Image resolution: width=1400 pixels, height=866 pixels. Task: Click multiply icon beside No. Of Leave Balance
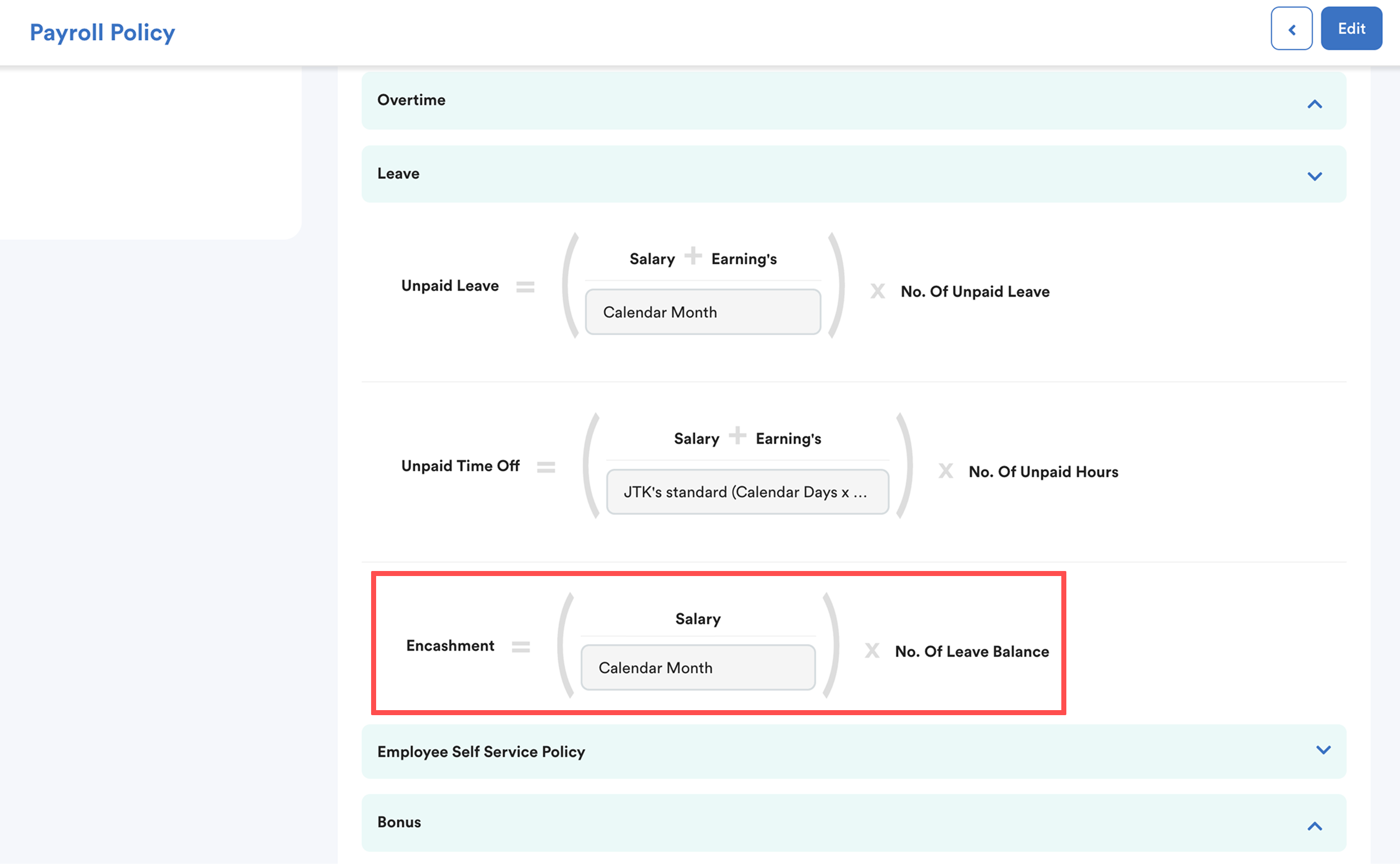point(872,651)
